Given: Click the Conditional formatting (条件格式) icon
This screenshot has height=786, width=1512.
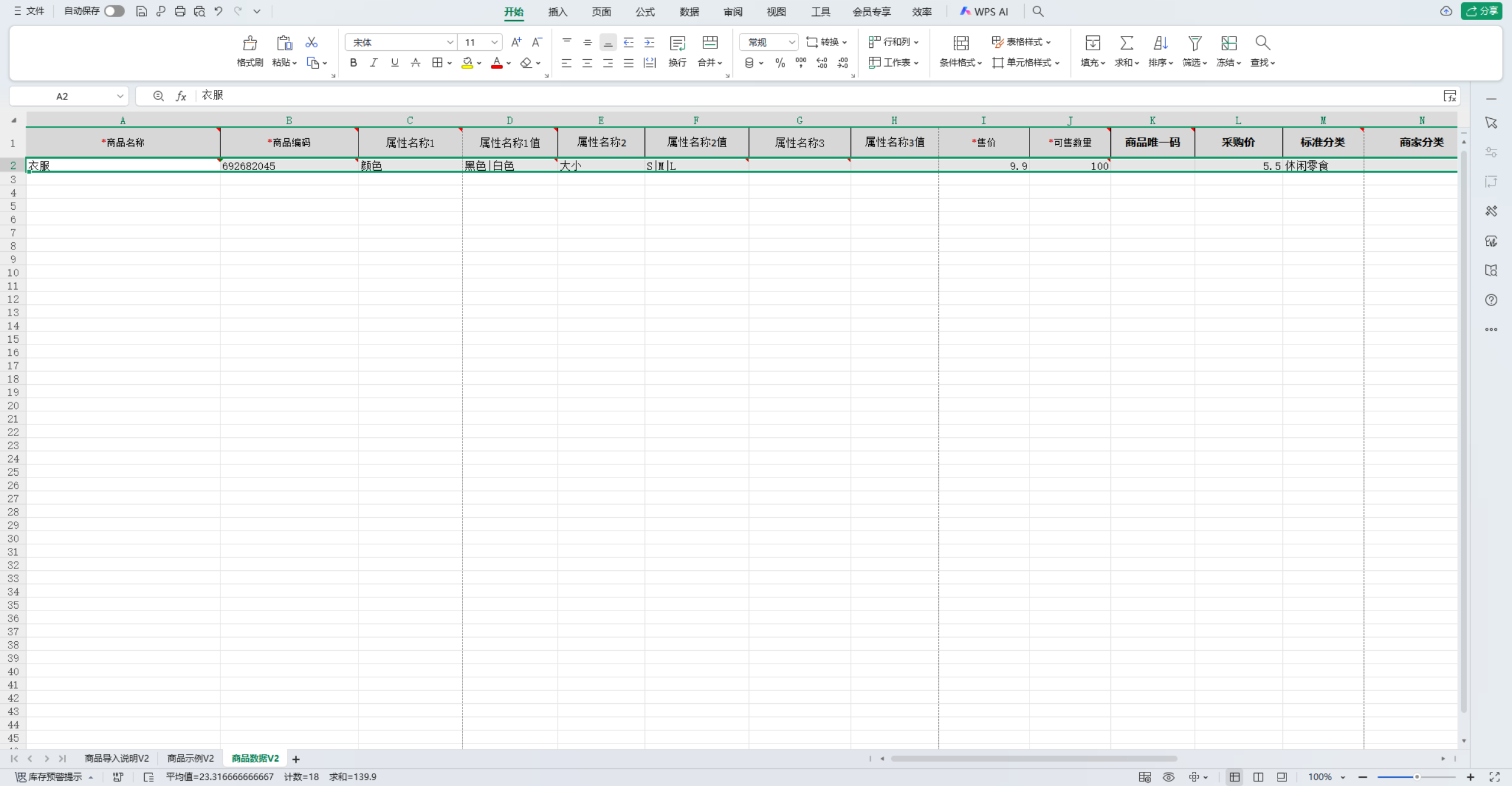Looking at the screenshot, I should [x=961, y=43].
